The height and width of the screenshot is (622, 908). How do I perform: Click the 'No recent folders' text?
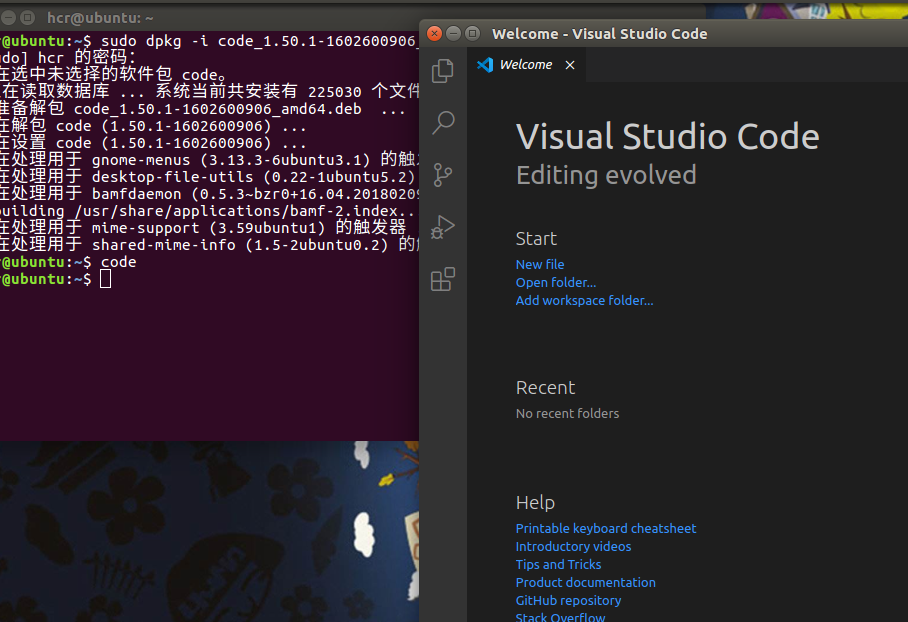567,414
